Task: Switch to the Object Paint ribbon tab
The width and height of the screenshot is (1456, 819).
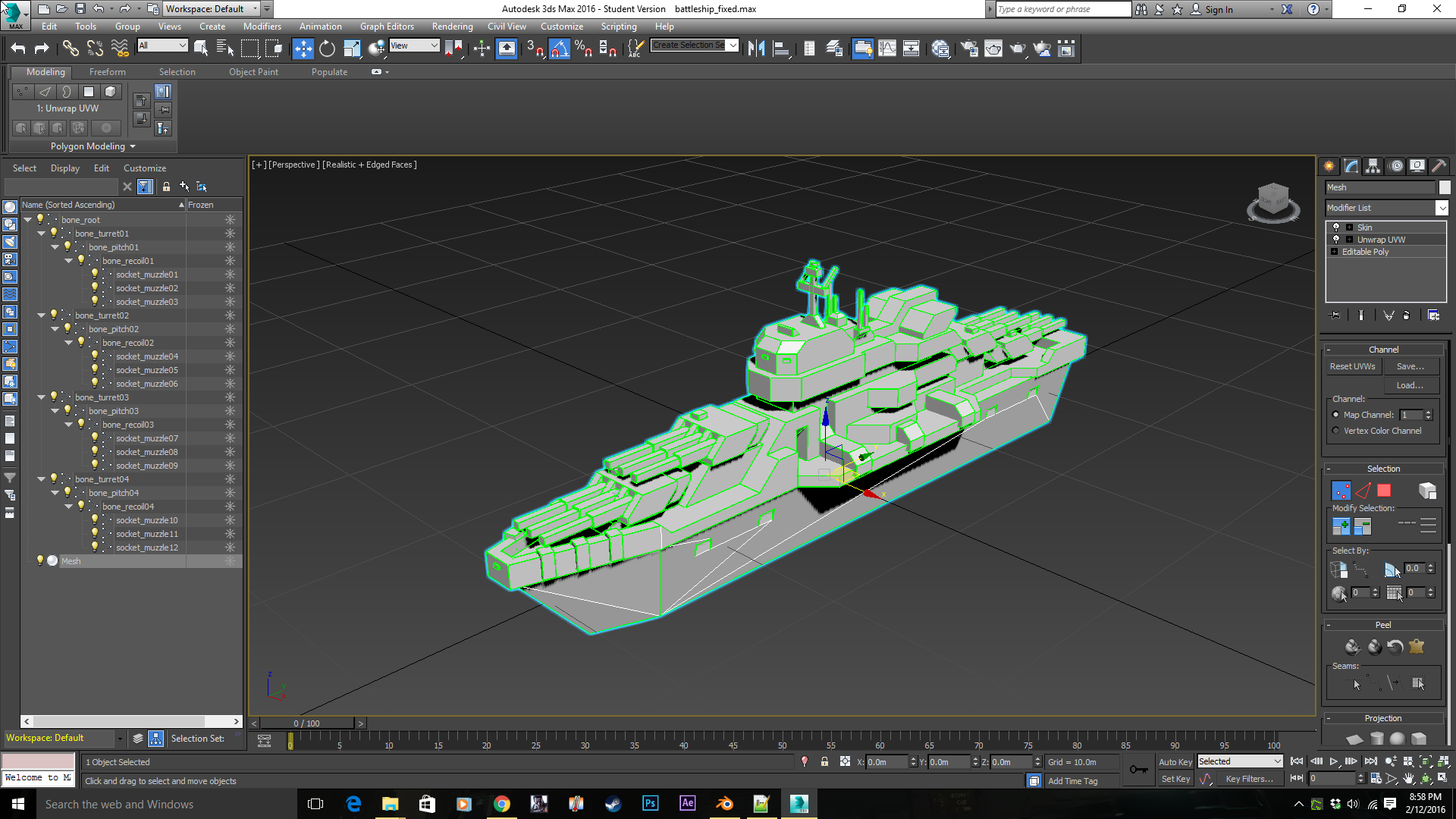Action: point(253,72)
